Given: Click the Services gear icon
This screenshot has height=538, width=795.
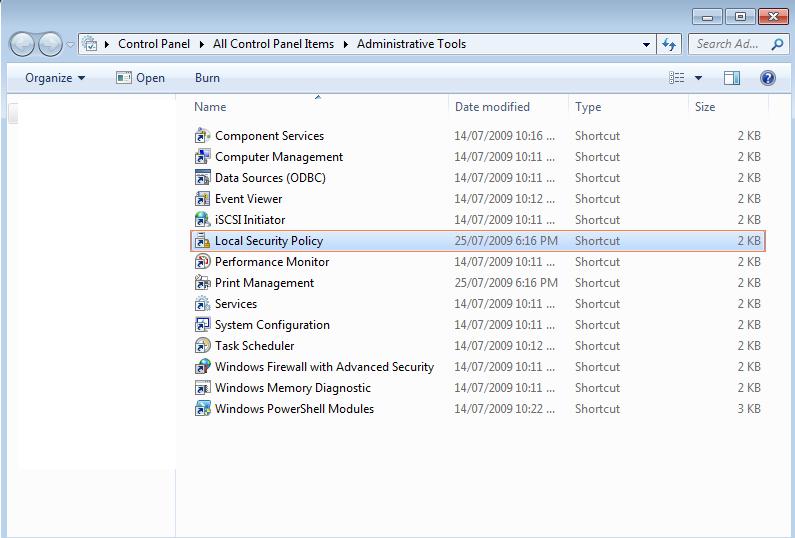Looking at the screenshot, I should click(x=202, y=304).
